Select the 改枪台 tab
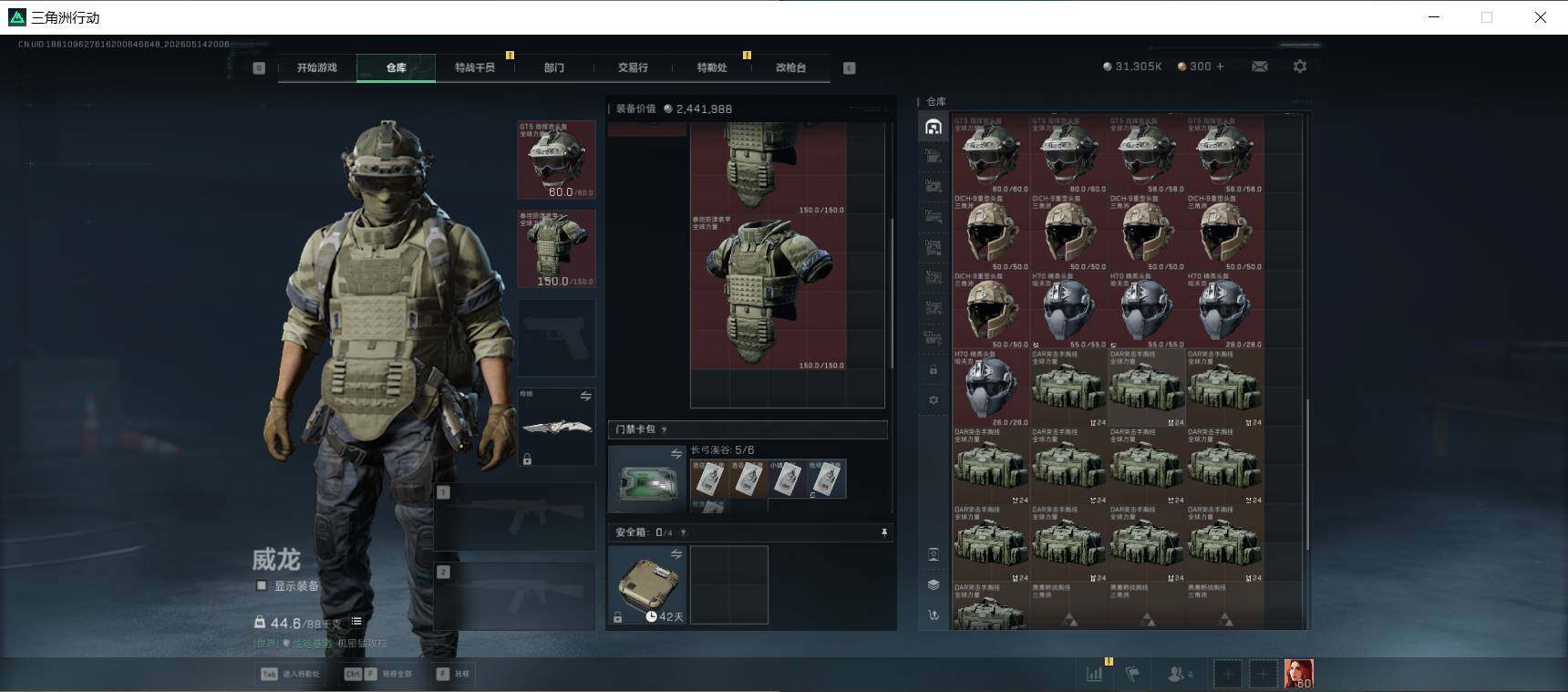 point(790,67)
